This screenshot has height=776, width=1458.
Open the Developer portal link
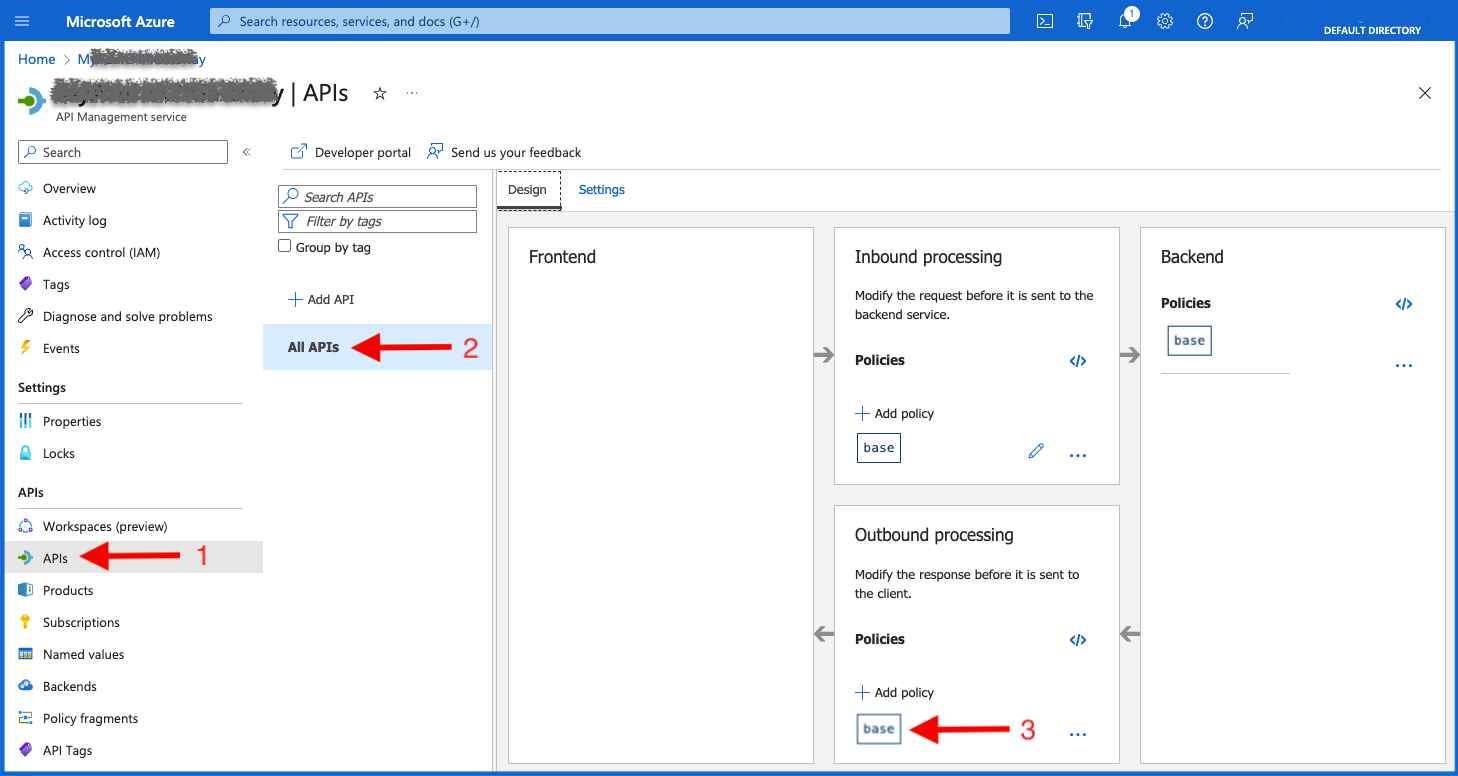[x=350, y=152]
